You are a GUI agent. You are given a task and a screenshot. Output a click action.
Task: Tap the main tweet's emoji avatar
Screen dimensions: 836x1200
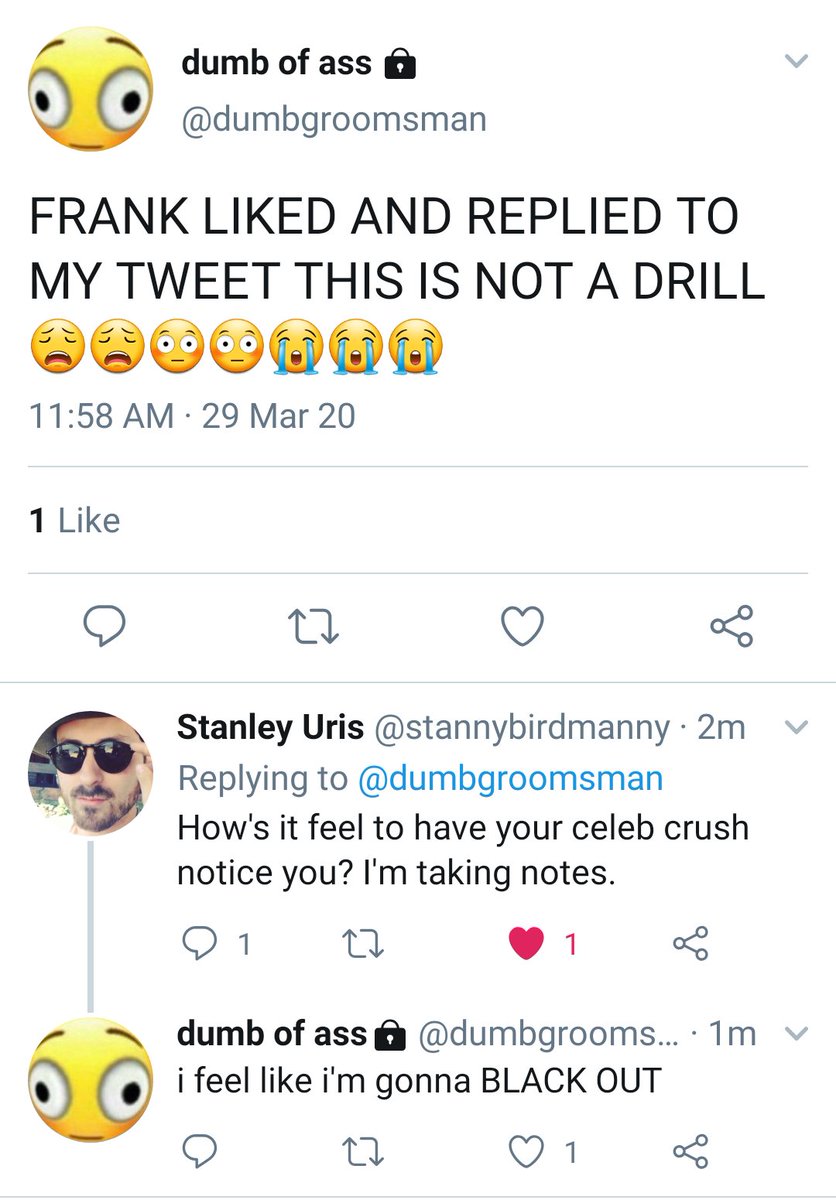92,90
